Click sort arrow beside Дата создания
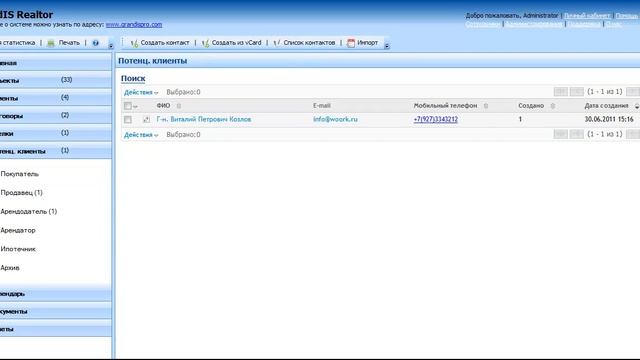Screen dimensions: 640x360 [x=637, y=106]
